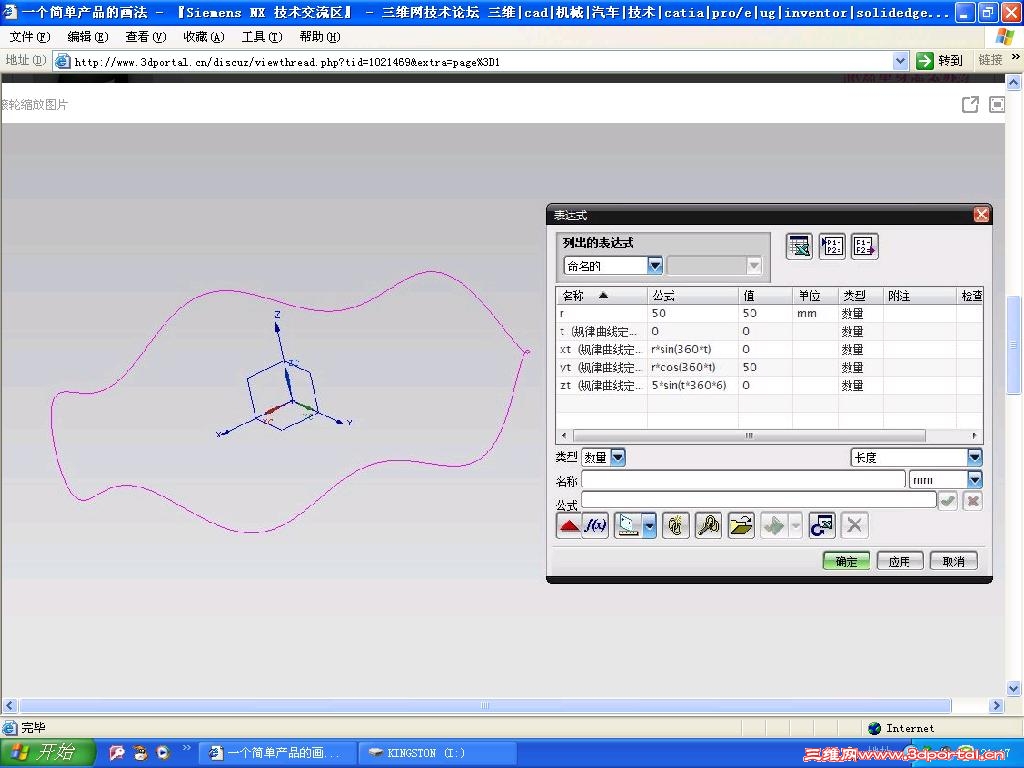Switch to the 一个简单产品的画 taskbar window
Screen dimensions: 1024x768
pos(277,753)
